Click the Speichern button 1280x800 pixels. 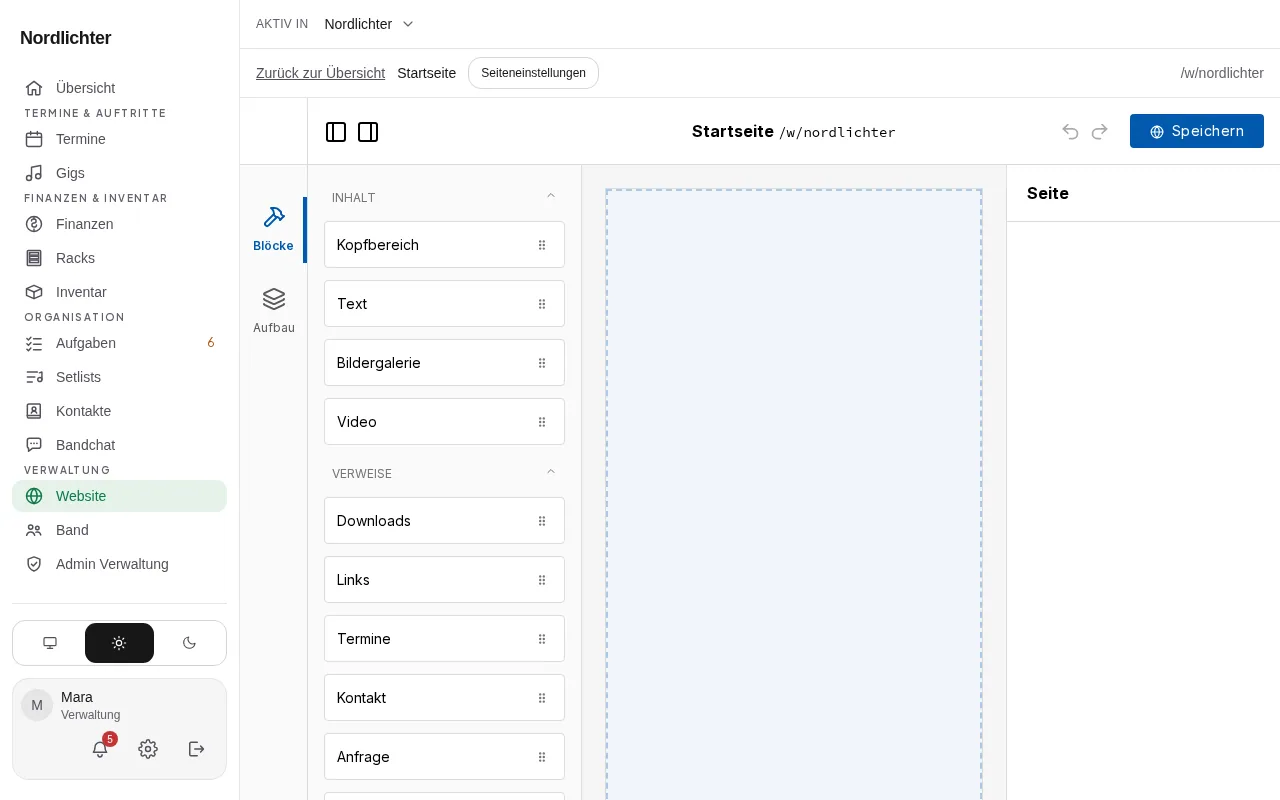(x=1197, y=131)
